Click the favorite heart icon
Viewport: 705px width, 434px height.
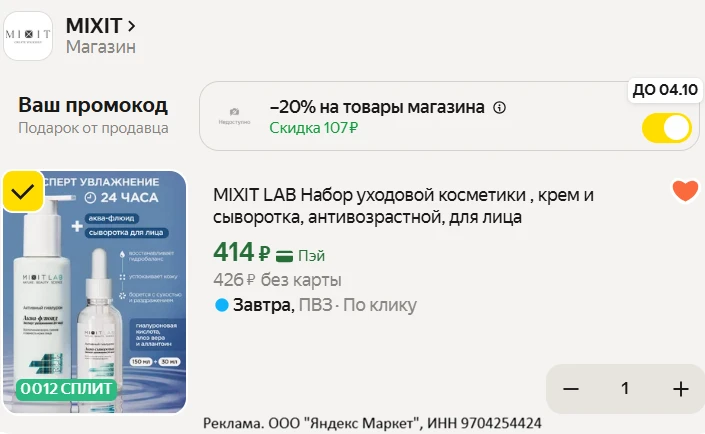click(685, 190)
